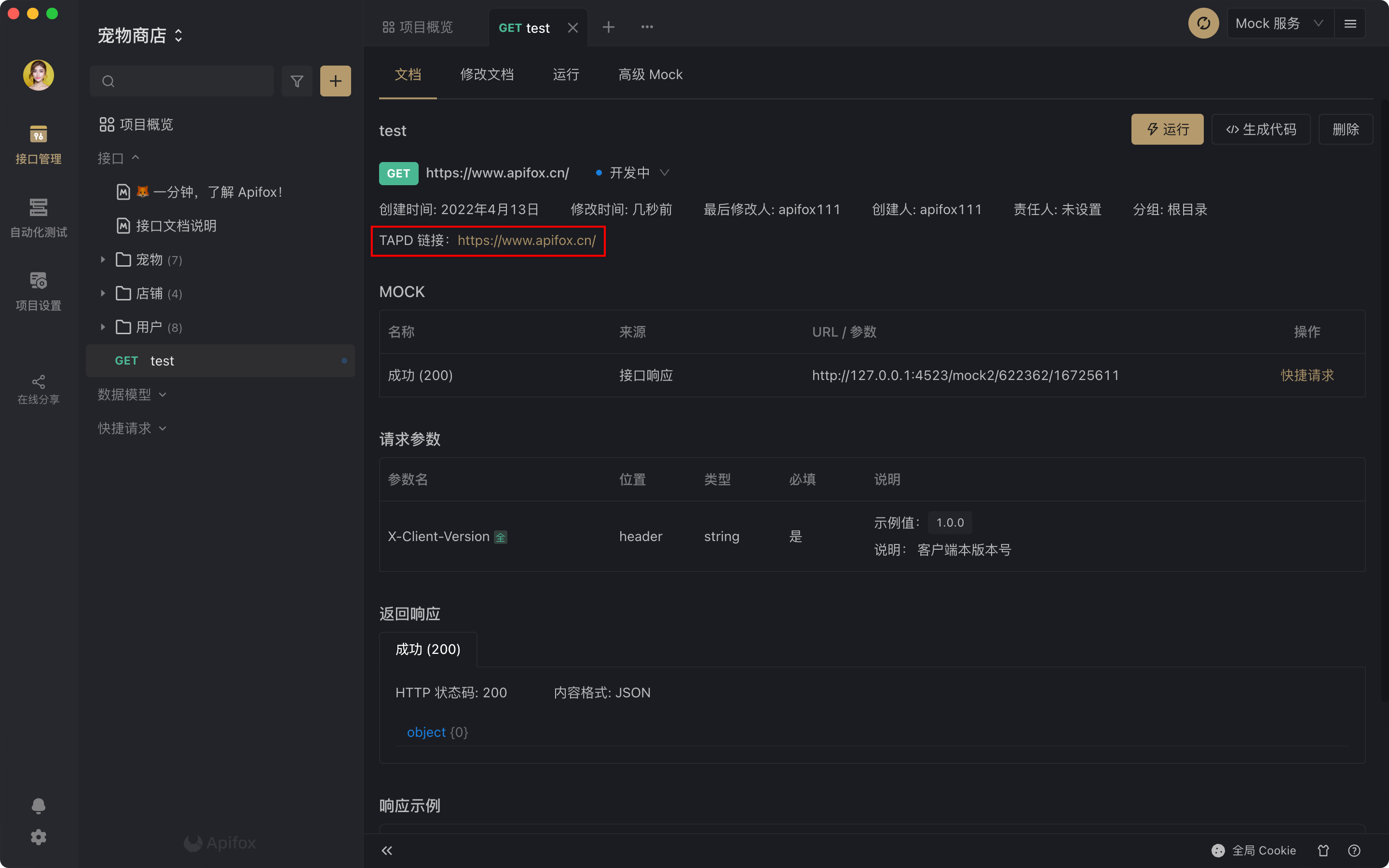
Task: Open the 项目设置 sidebar section
Action: [x=39, y=291]
